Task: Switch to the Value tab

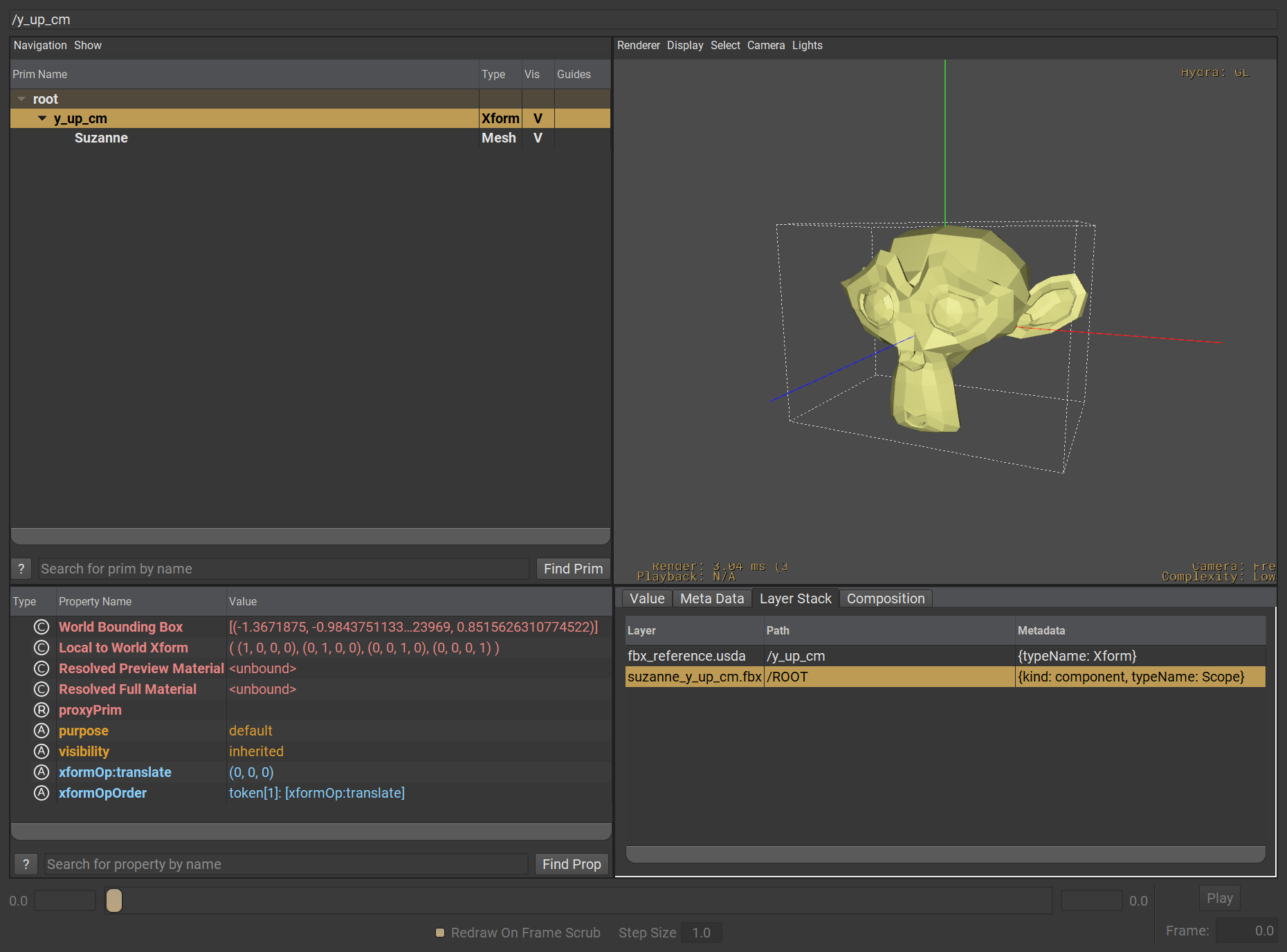Action: (x=647, y=598)
